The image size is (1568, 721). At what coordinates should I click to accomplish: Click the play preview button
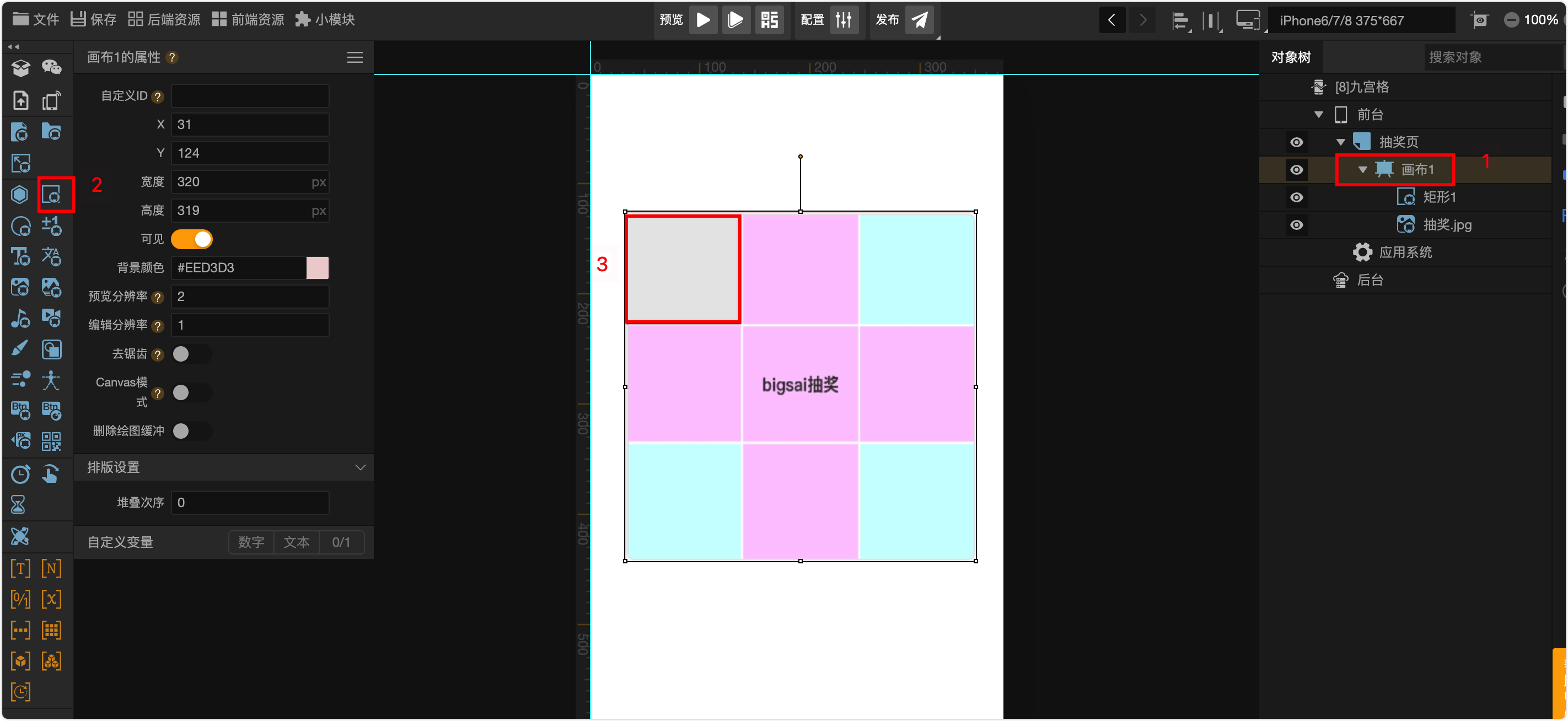tap(703, 20)
